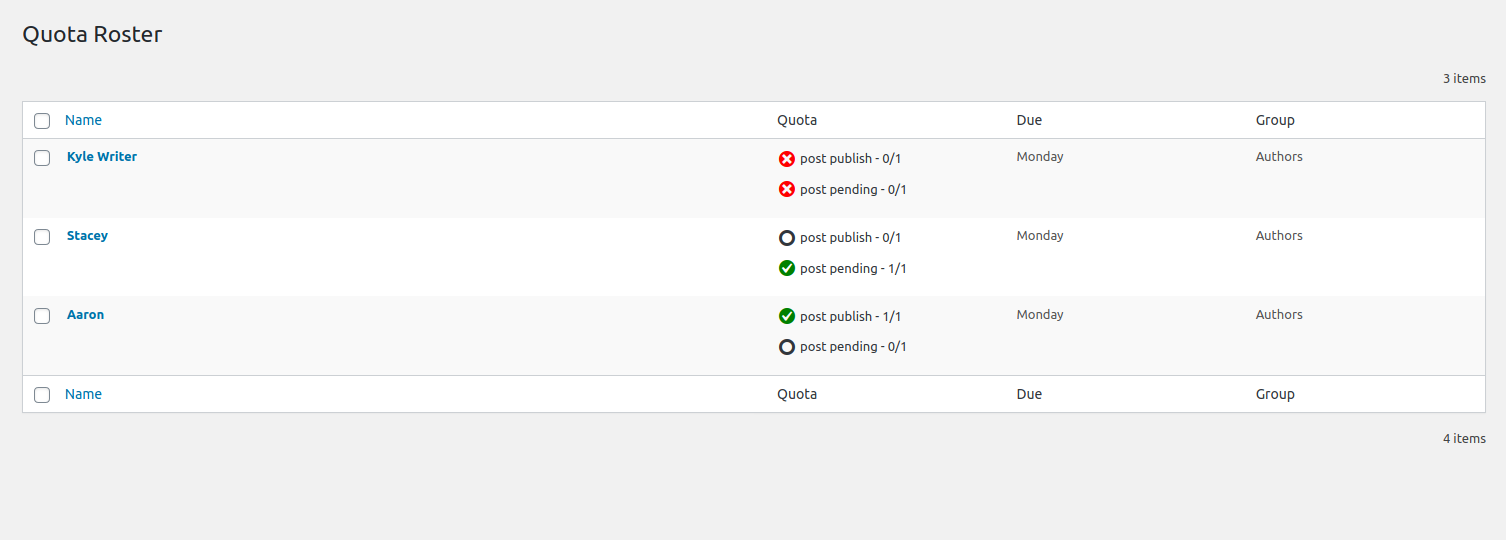Click empty circle icon for Stacey's post publish
The image size is (1506, 540).
[x=787, y=238]
